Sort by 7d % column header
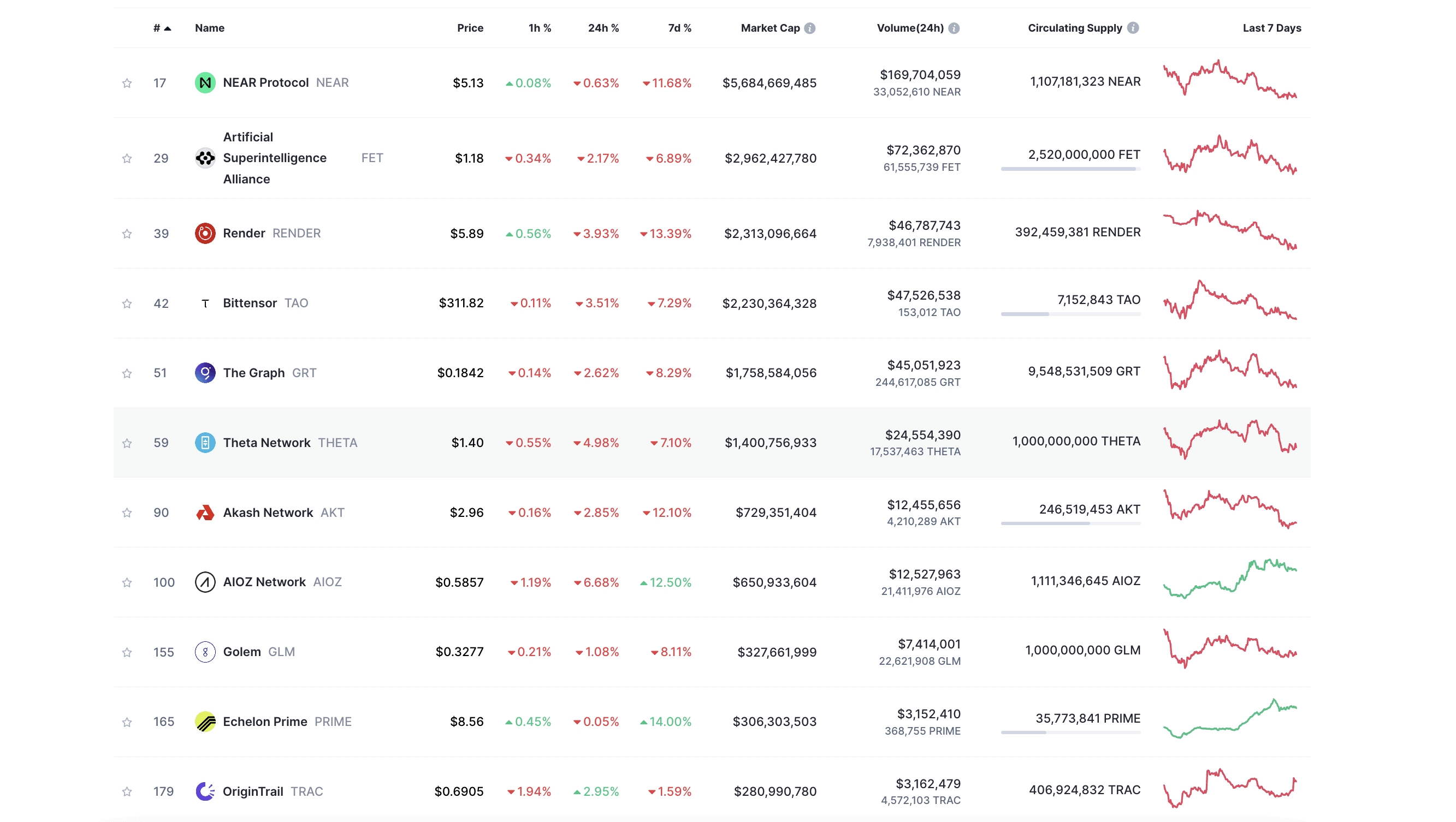Screen dimensions: 1456x822 coord(679,28)
